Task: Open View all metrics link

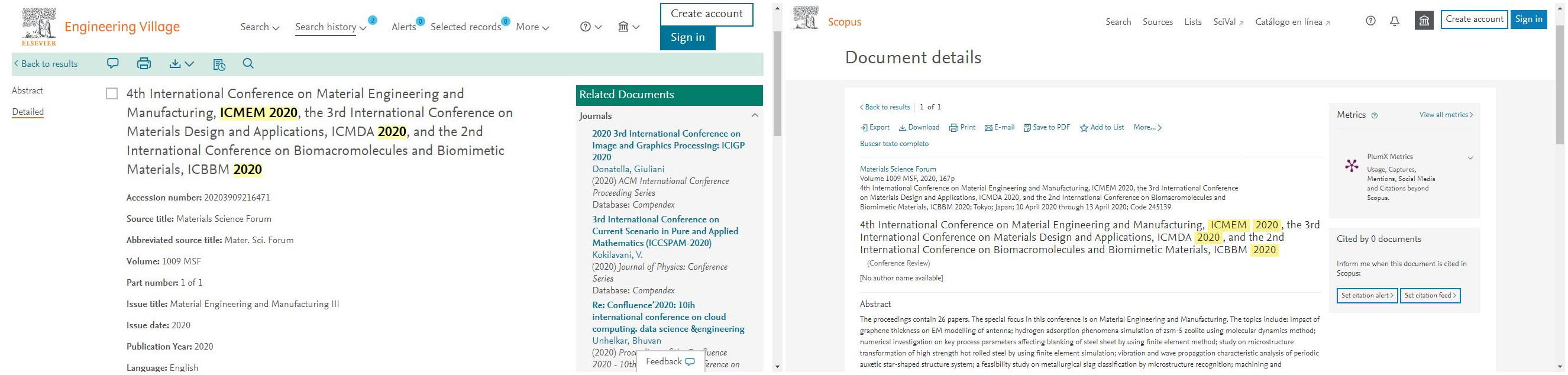Action: coord(1446,115)
